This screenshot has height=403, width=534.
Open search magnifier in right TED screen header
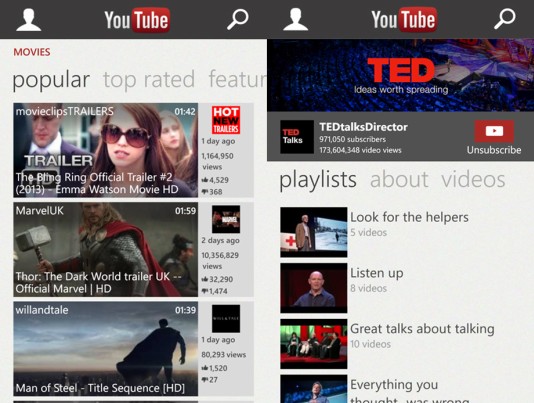click(x=505, y=19)
